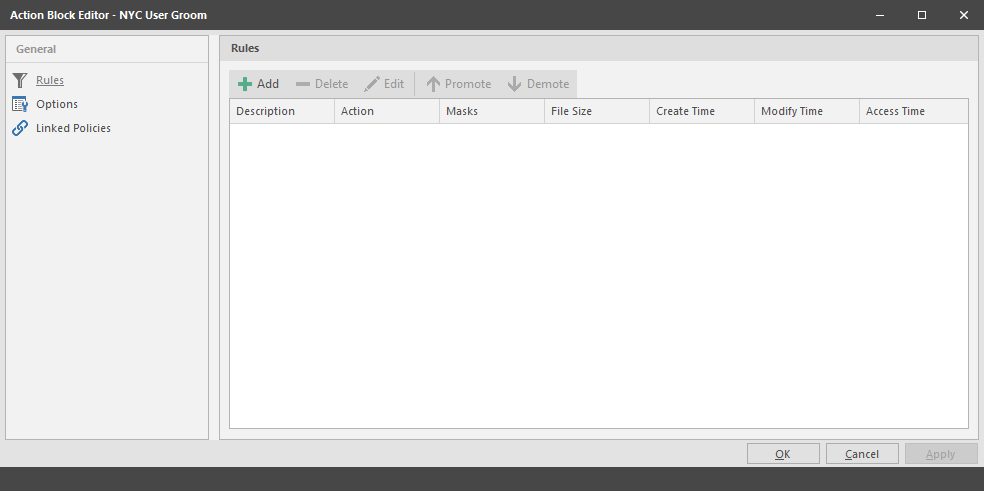
Task: Click the Demote down arrow icon
Action: [515, 84]
